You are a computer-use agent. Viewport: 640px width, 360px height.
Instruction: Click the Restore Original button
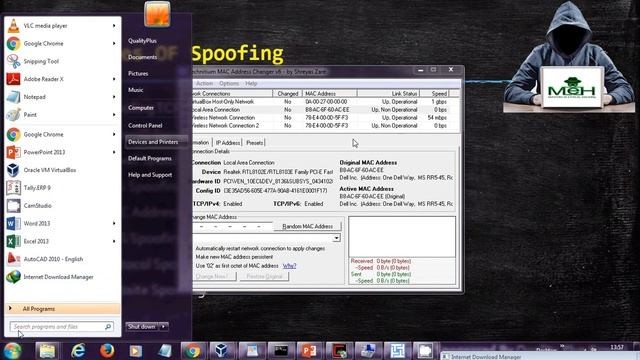click(264, 276)
